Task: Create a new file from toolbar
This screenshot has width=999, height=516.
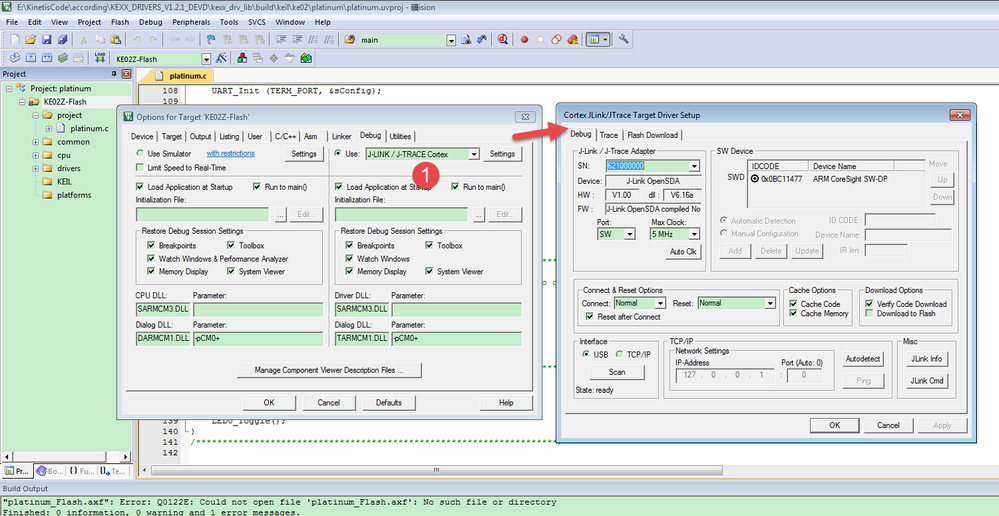Action: click(x=15, y=39)
